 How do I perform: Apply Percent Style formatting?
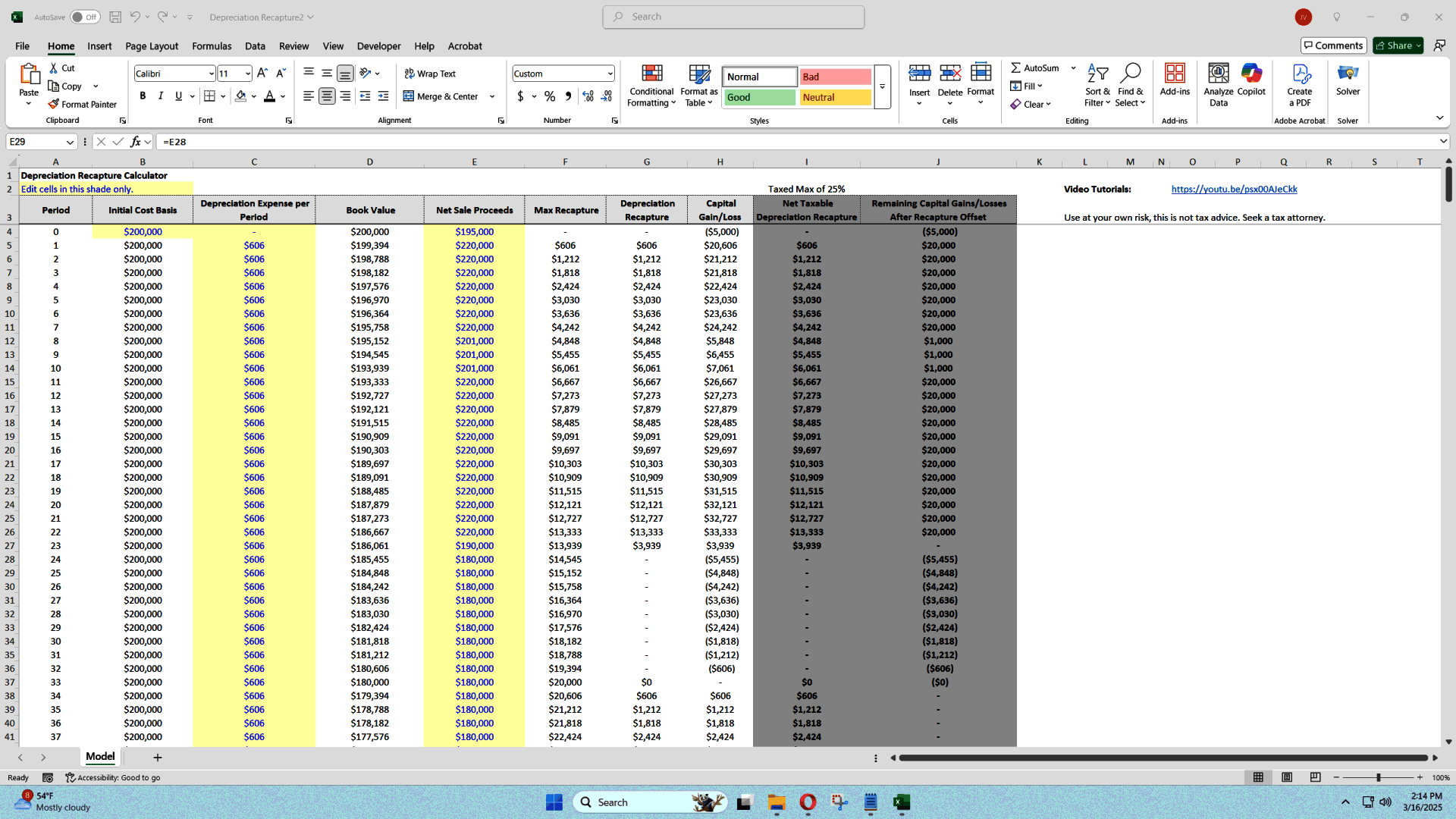pyautogui.click(x=551, y=97)
